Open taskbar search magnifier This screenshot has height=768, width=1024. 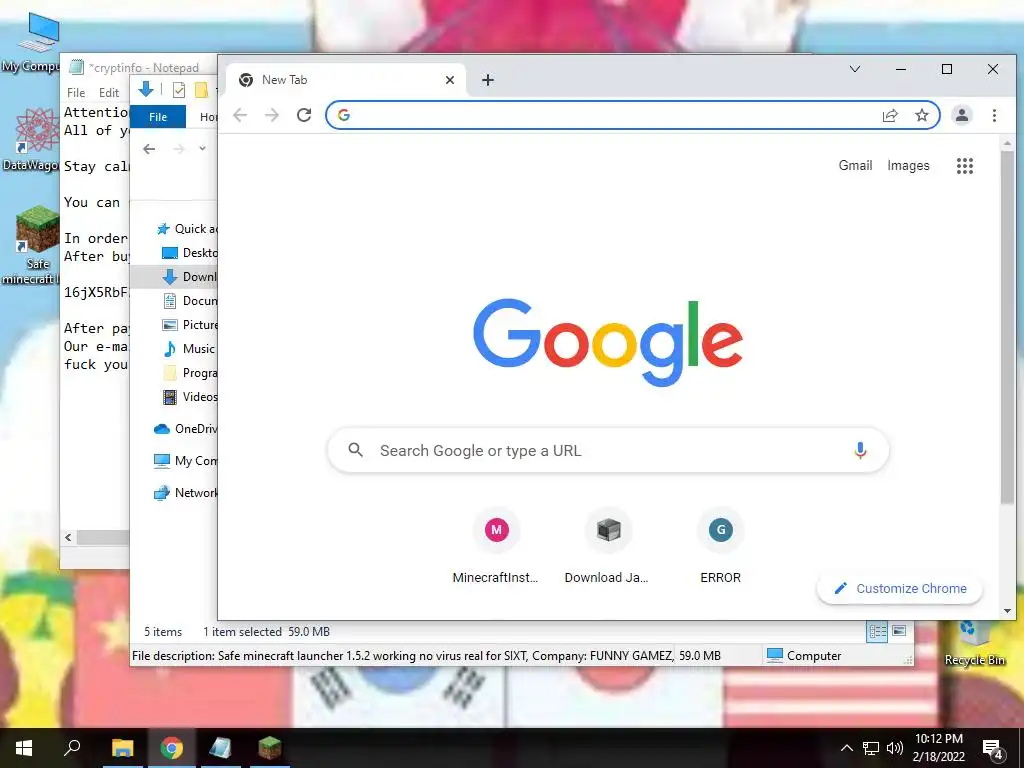click(x=72, y=748)
